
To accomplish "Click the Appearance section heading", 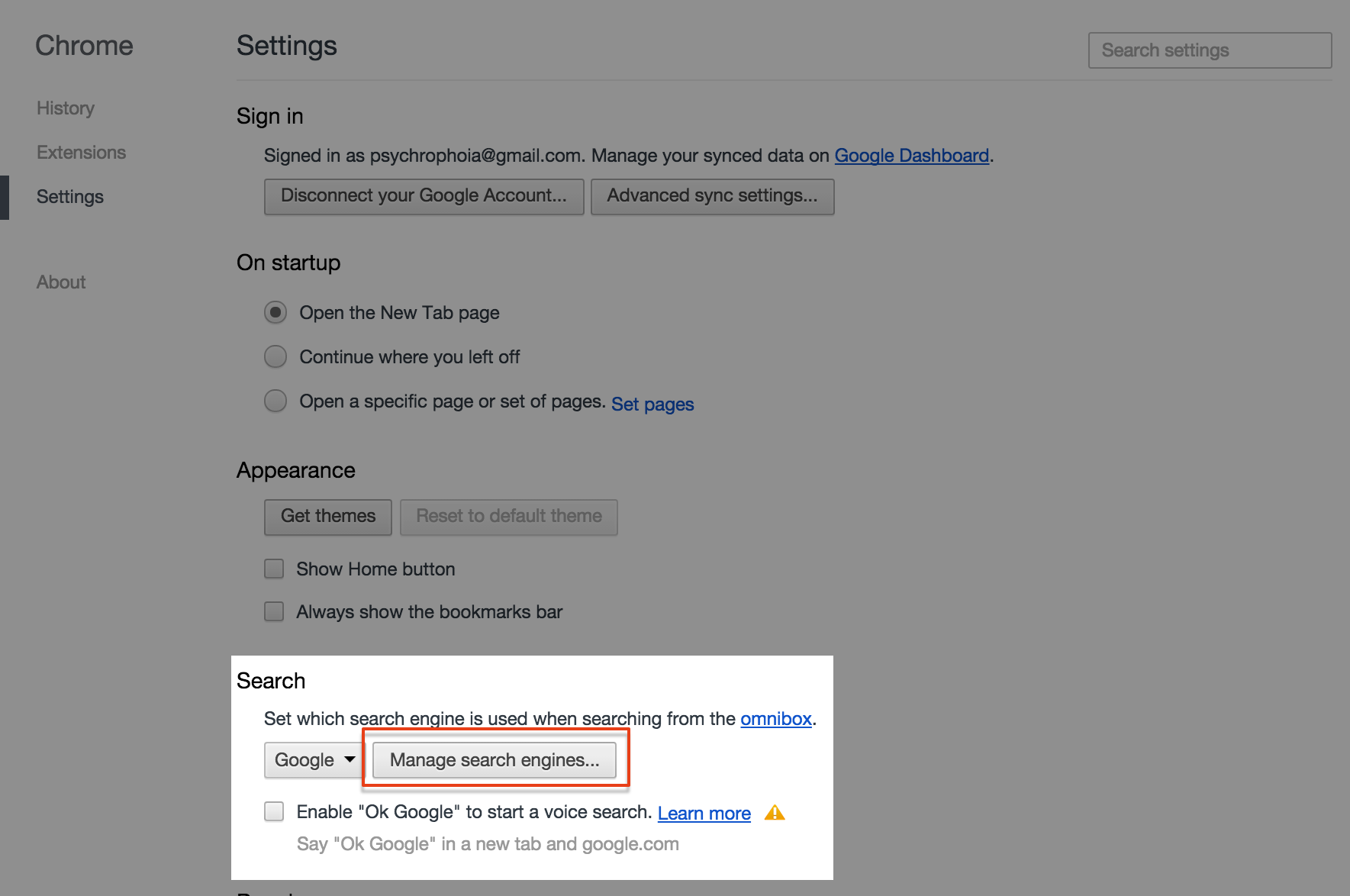I will click(296, 470).
